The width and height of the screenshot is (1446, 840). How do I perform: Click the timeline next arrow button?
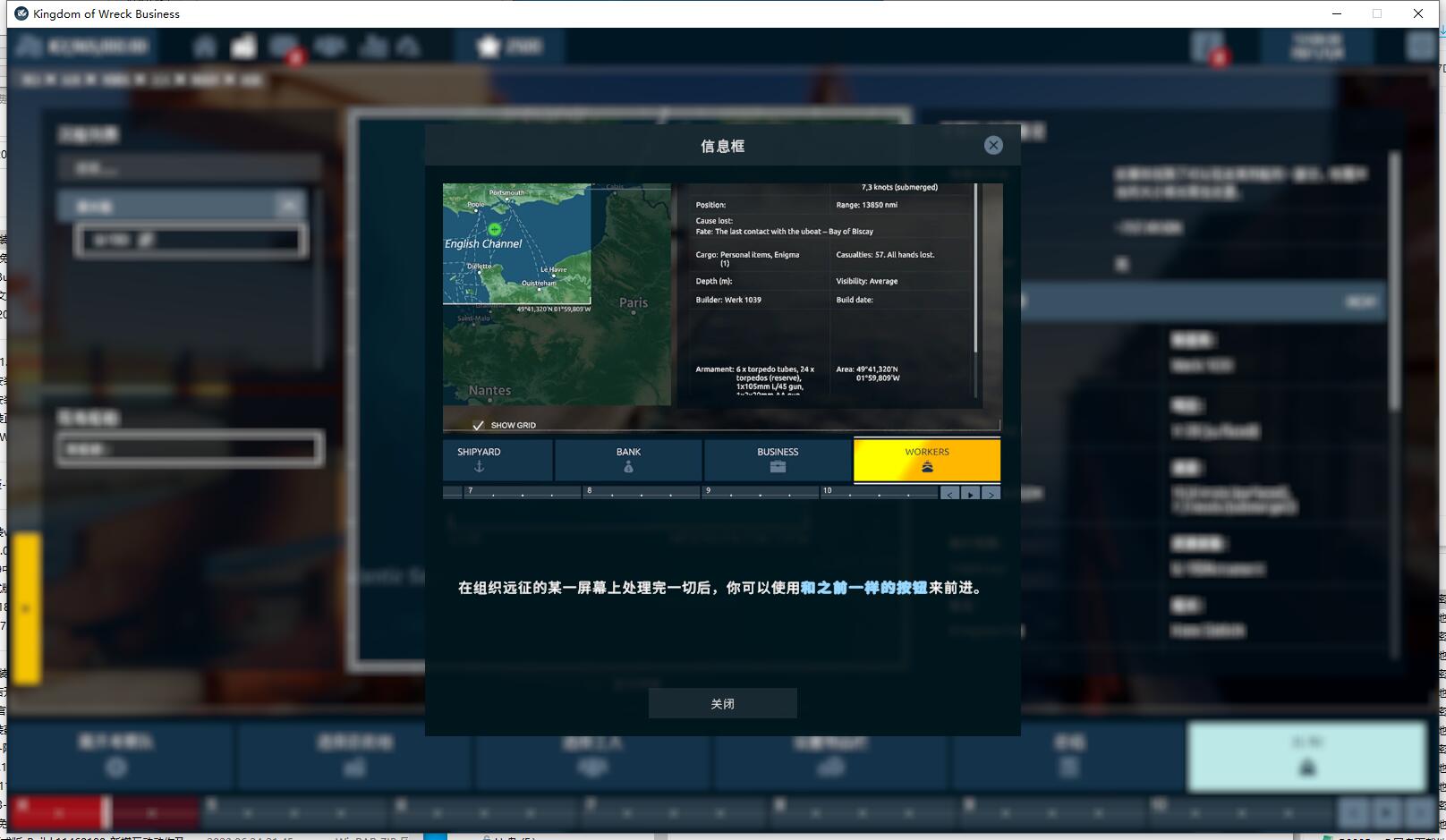[x=991, y=493]
